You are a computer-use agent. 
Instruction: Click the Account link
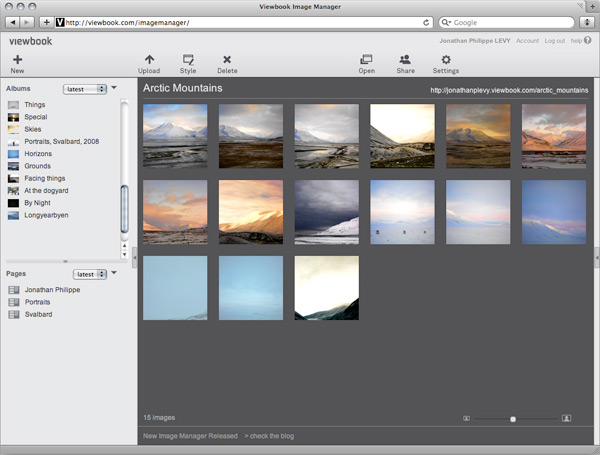pyautogui.click(x=527, y=41)
